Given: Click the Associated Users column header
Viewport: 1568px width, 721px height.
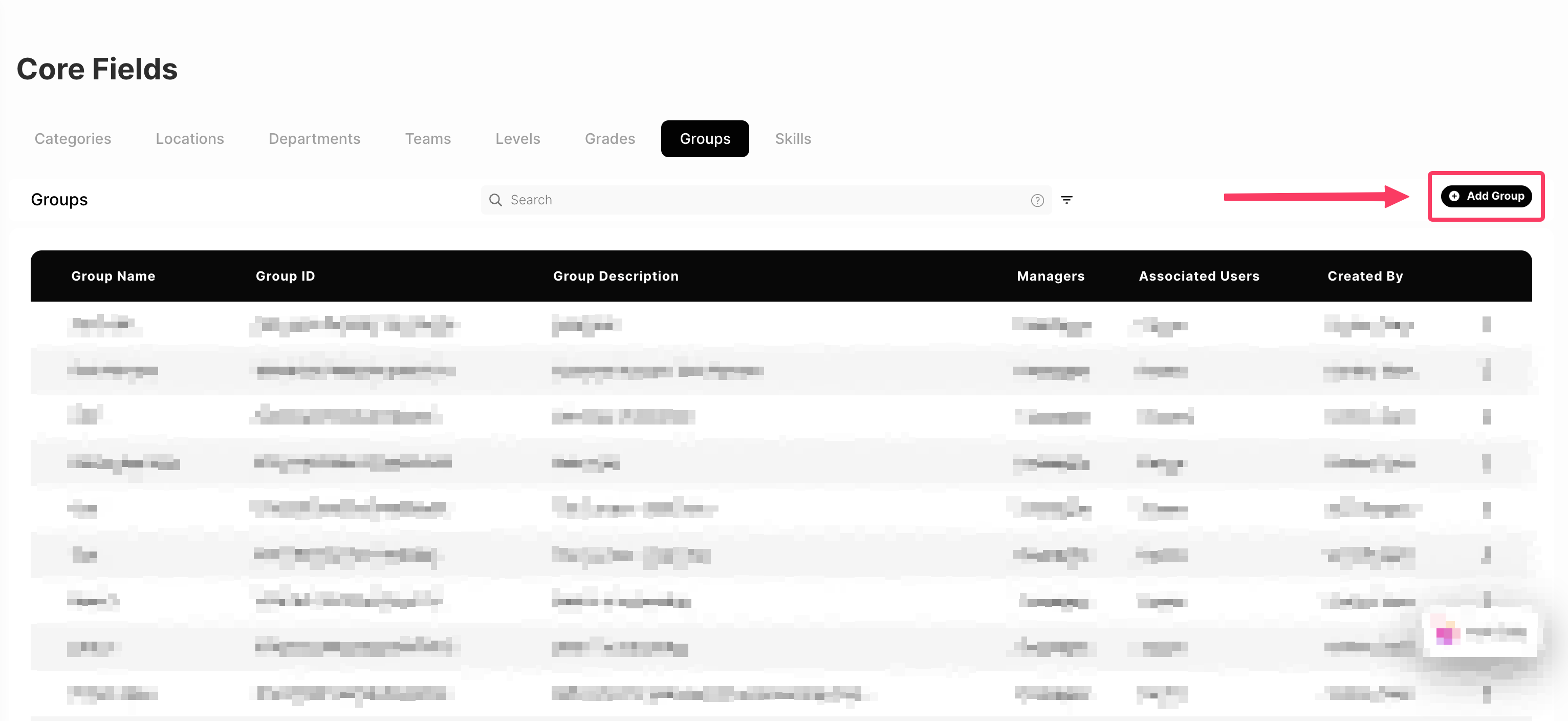Looking at the screenshot, I should click(1199, 276).
